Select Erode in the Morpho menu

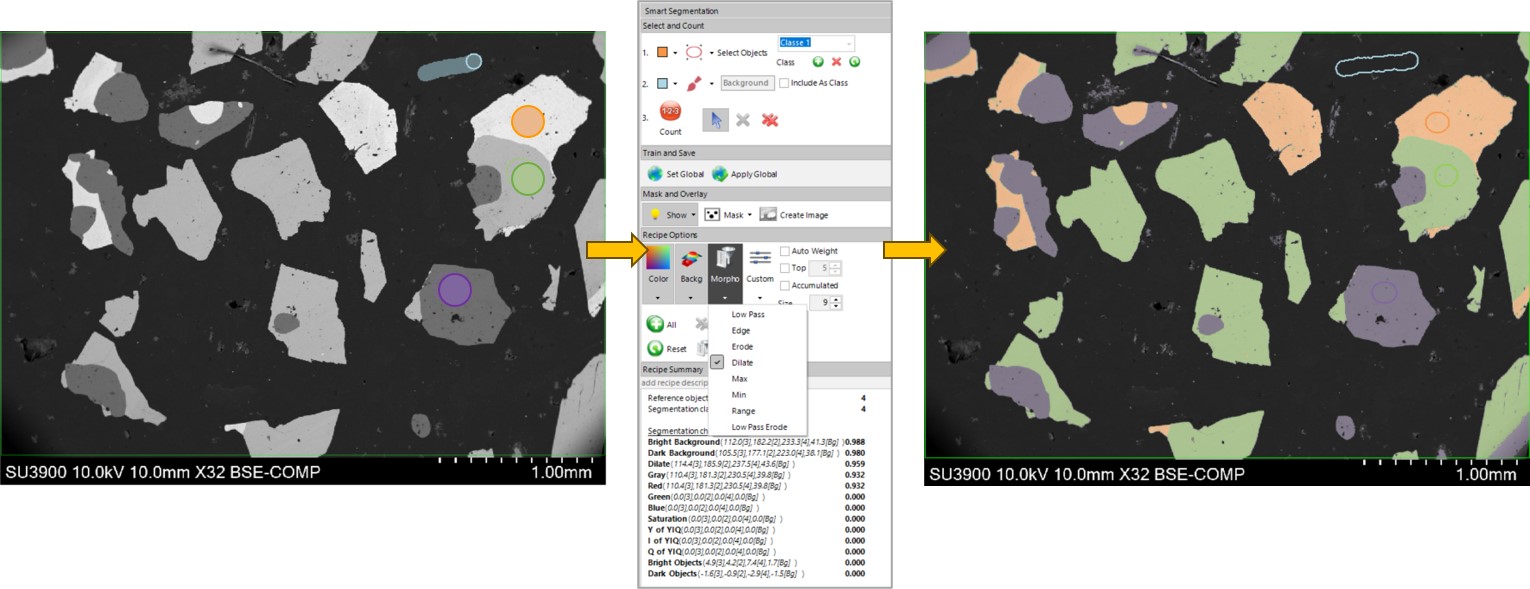click(742, 347)
